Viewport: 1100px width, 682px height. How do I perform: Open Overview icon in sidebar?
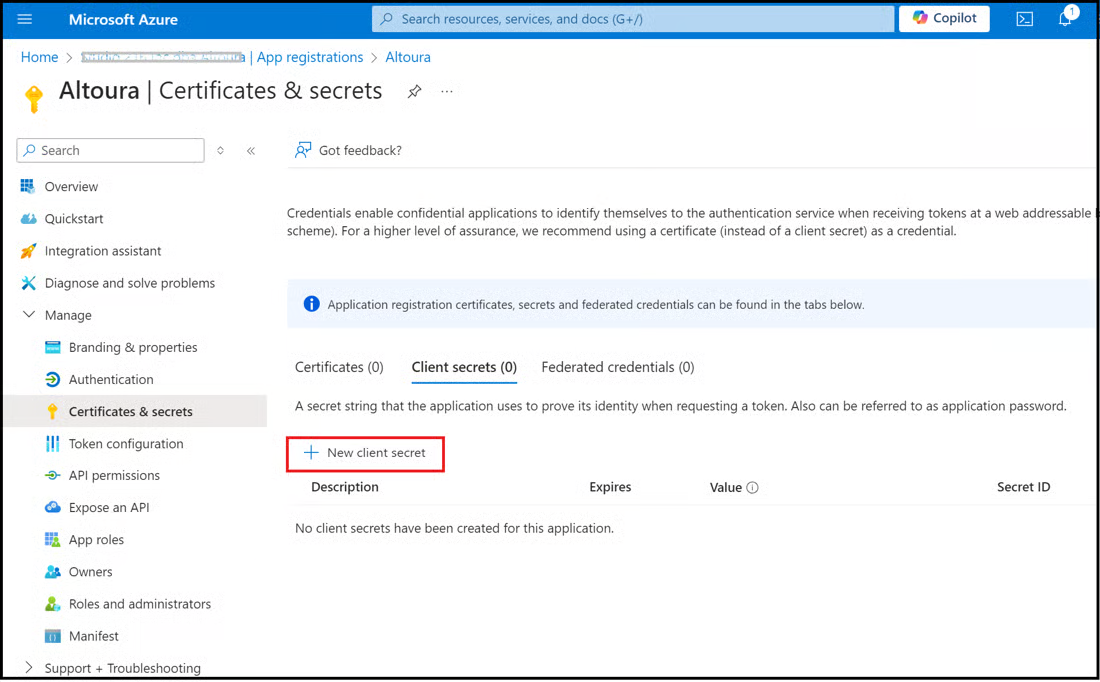click(x=28, y=186)
